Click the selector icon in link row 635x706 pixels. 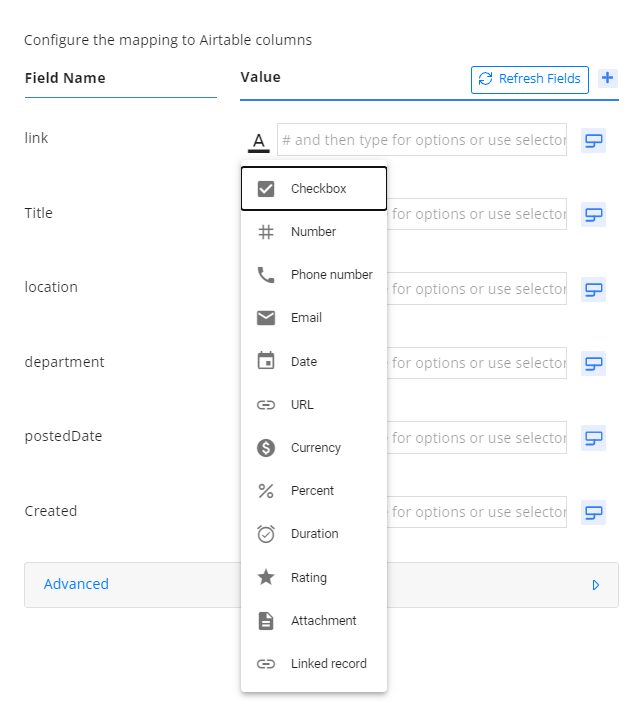pyautogui.click(x=593, y=140)
